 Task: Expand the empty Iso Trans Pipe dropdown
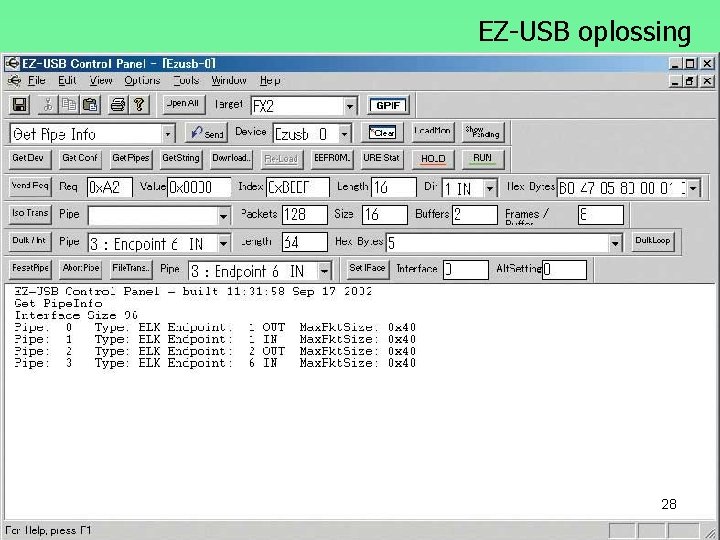(x=223, y=216)
